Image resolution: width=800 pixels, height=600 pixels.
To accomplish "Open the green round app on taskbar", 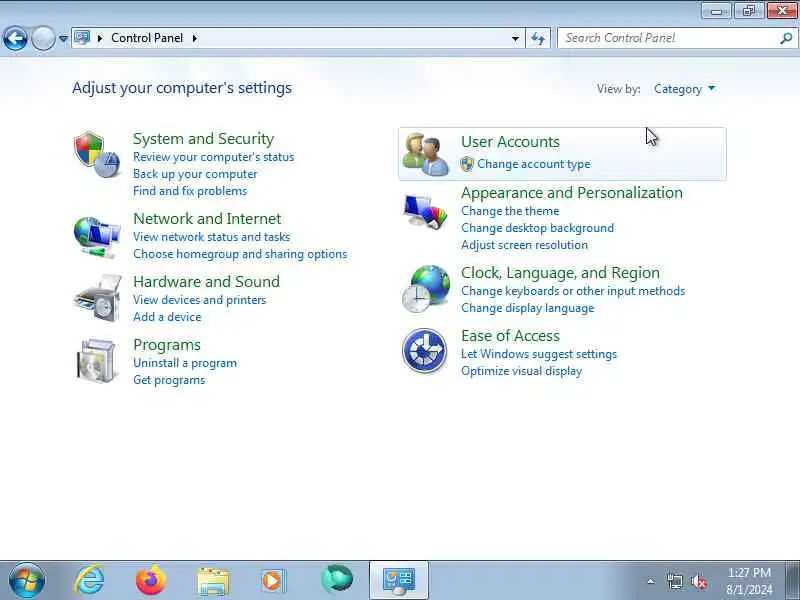I will pyautogui.click(x=337, y=579).
